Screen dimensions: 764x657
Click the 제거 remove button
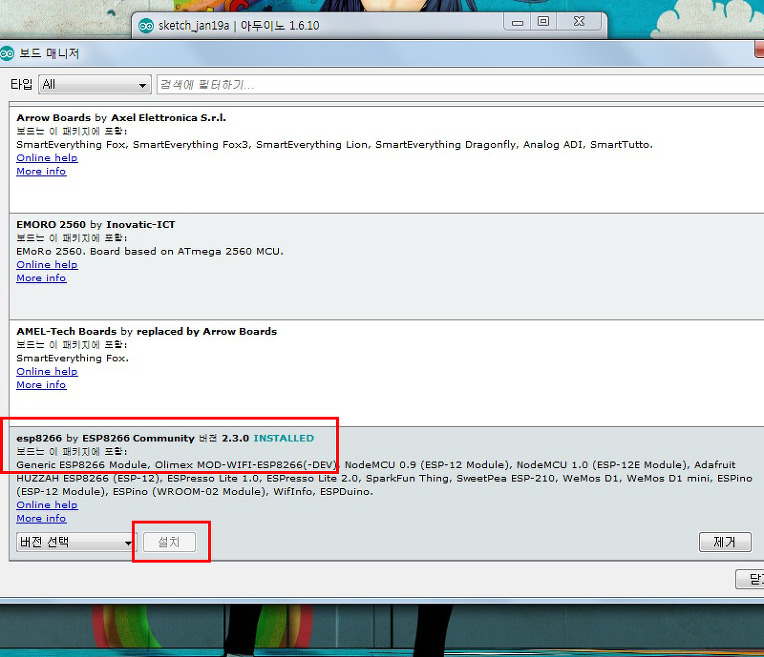coord(725,542)
